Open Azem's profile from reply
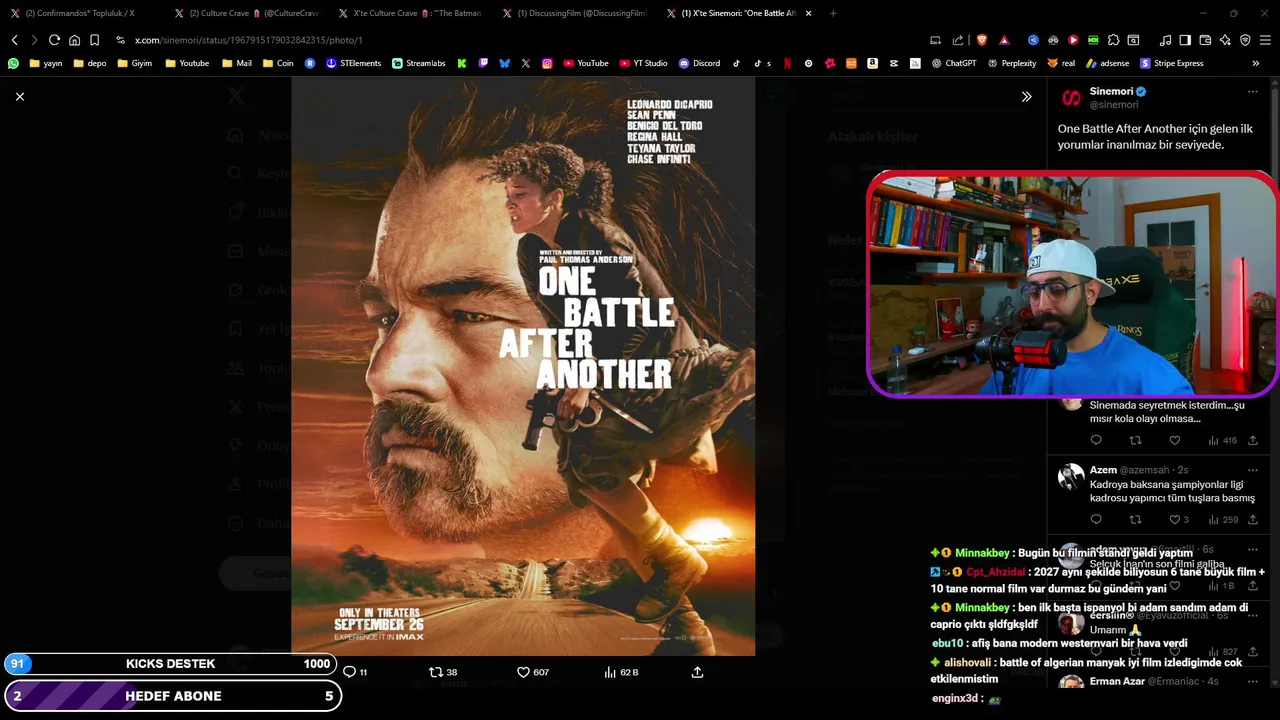The height and width of the screenshot is (720, 1280). [1103, 470]
